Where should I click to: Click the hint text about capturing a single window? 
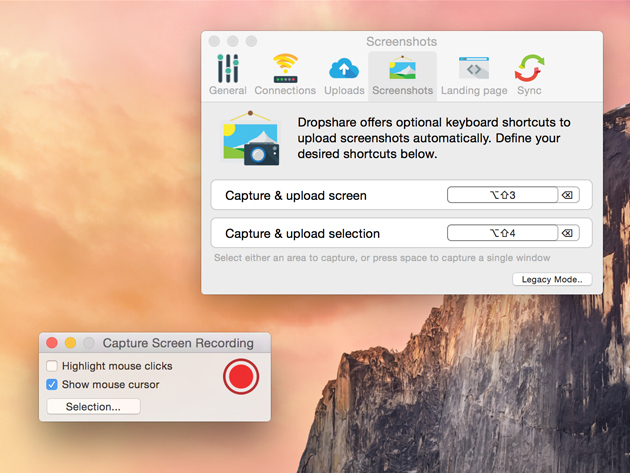tap(382, 258)
